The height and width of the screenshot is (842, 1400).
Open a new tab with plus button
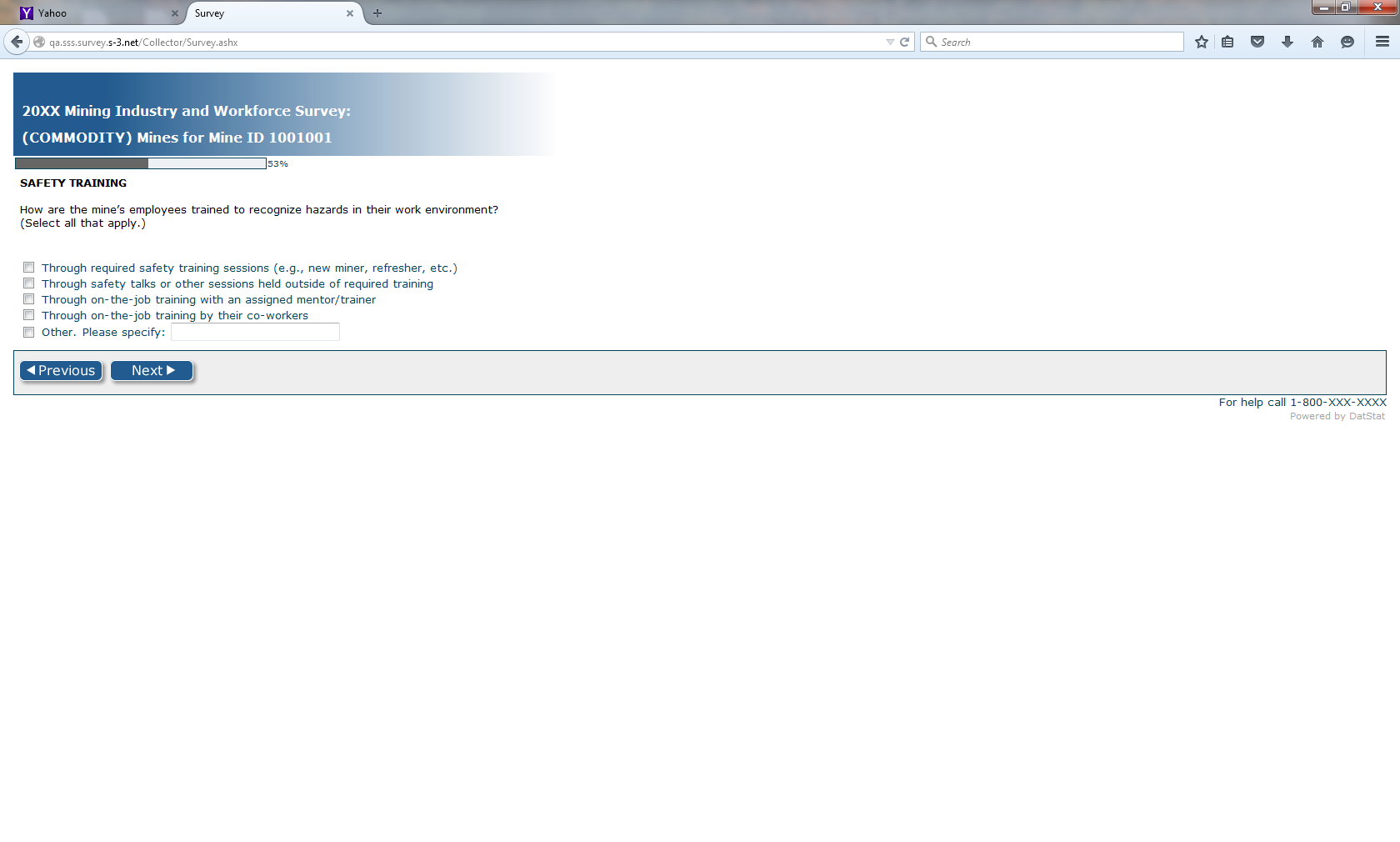click(x=377, y=13)
